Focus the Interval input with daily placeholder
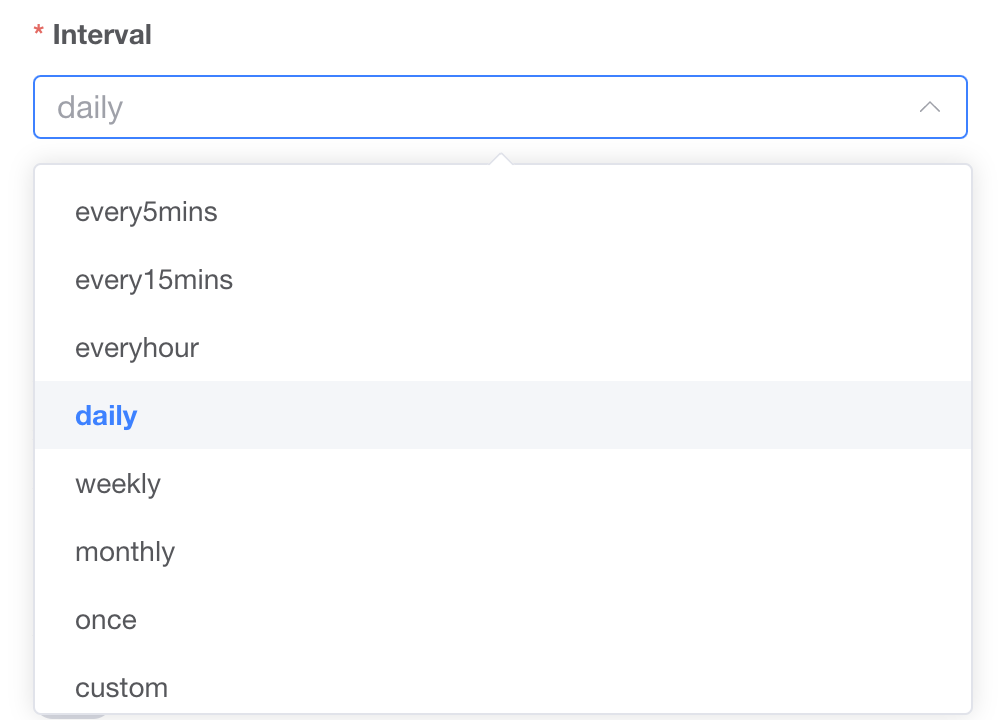 [400, 107]
